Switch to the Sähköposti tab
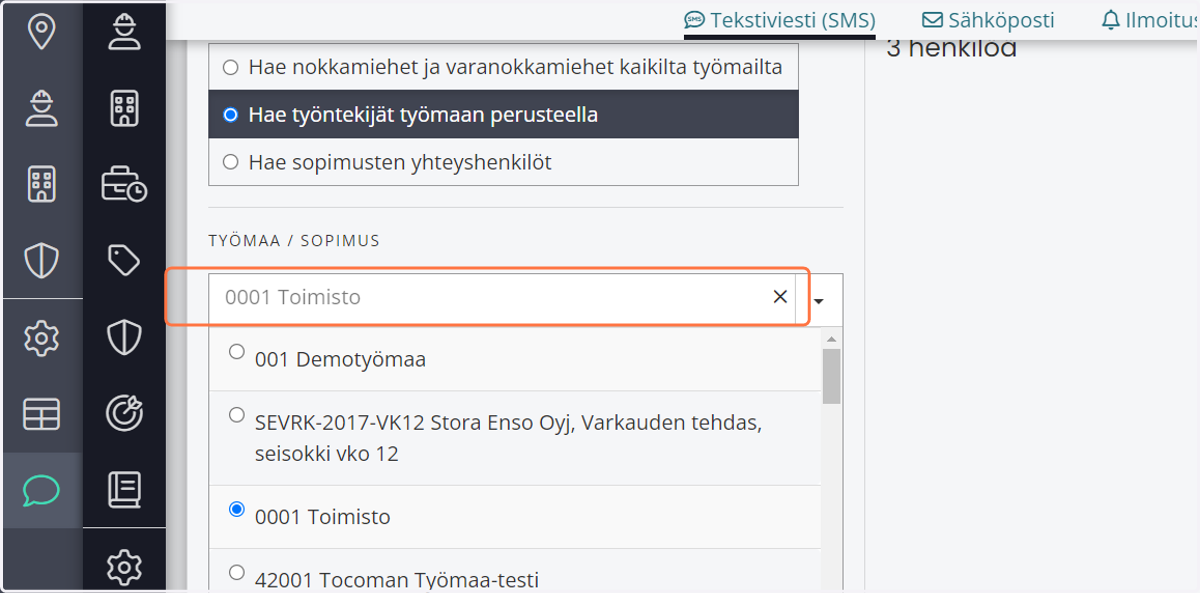 coord(988,20)
